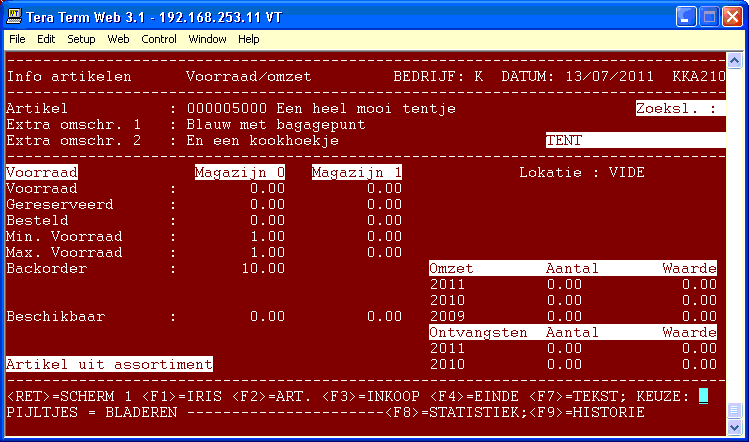Click the scrollbar down arrow
Viewport: 749px width, 442px height.
click(x=736, y=428)
